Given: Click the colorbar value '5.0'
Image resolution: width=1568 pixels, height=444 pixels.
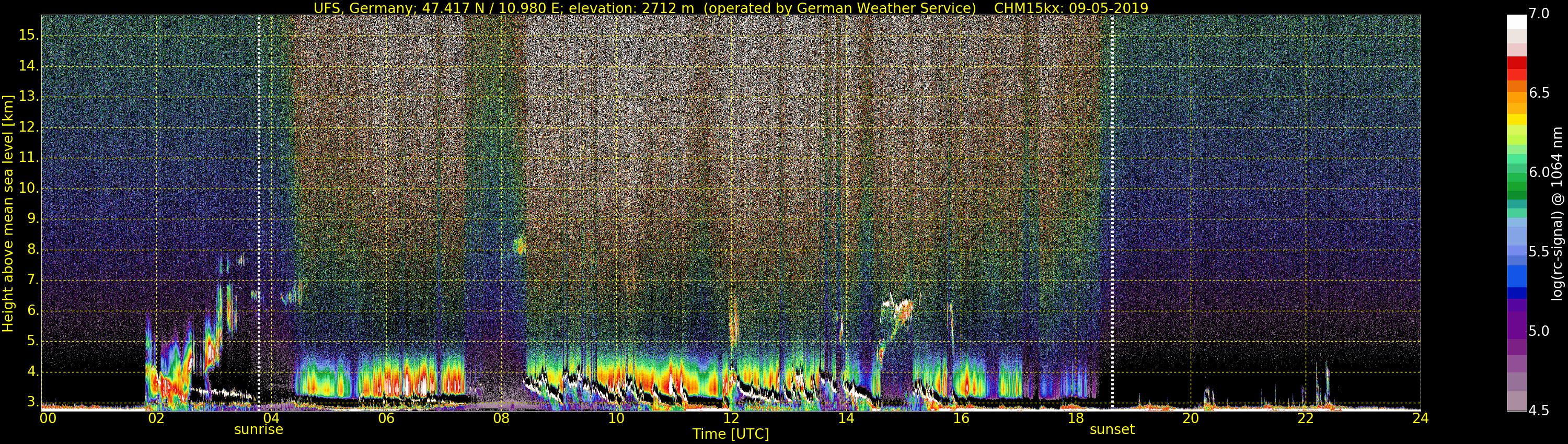Looking at the screenshot, I should [1539, 331].
